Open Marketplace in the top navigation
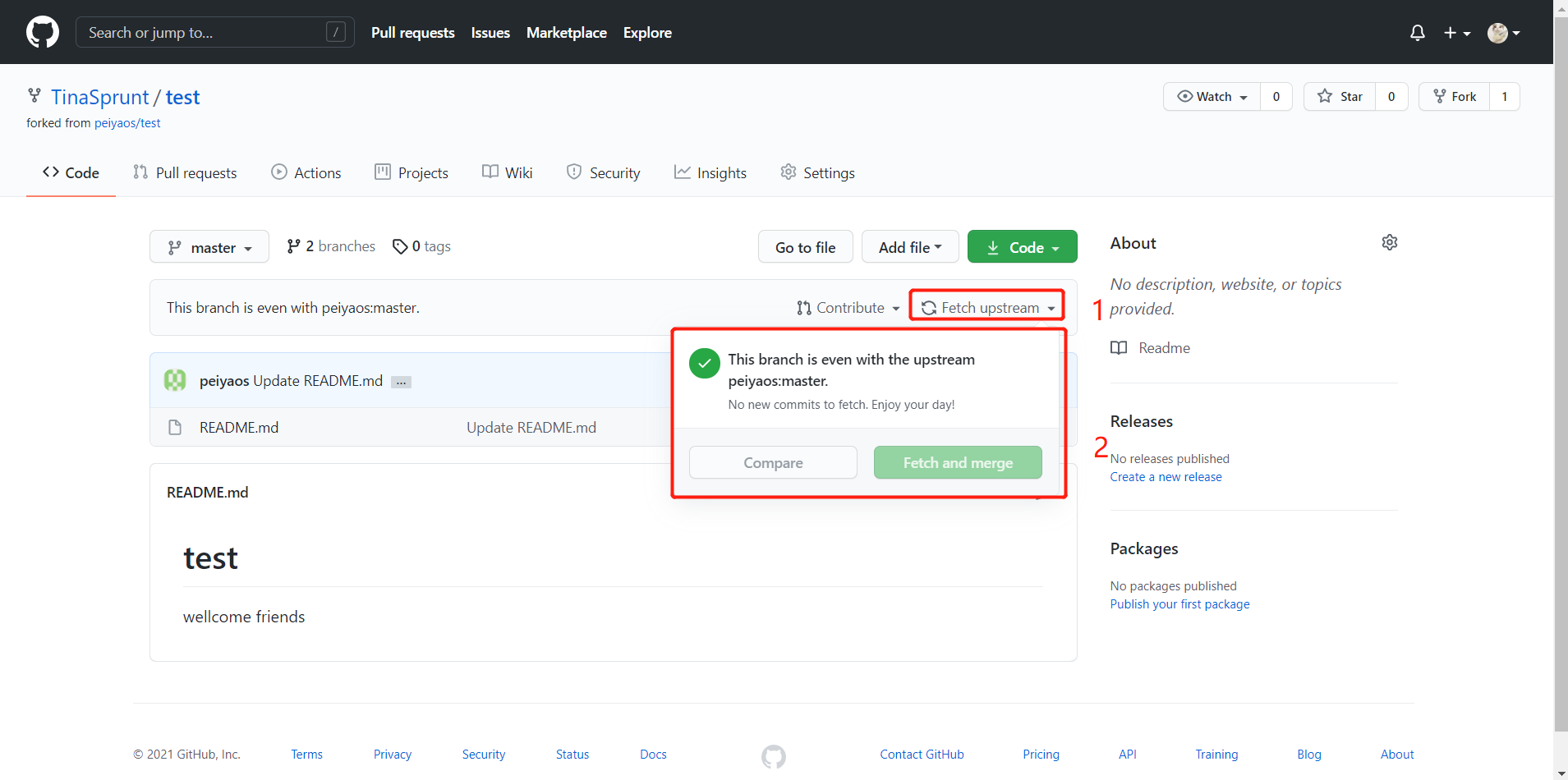Image resolution: width=1568 pixels, height=780 pixels. (567, 33)
